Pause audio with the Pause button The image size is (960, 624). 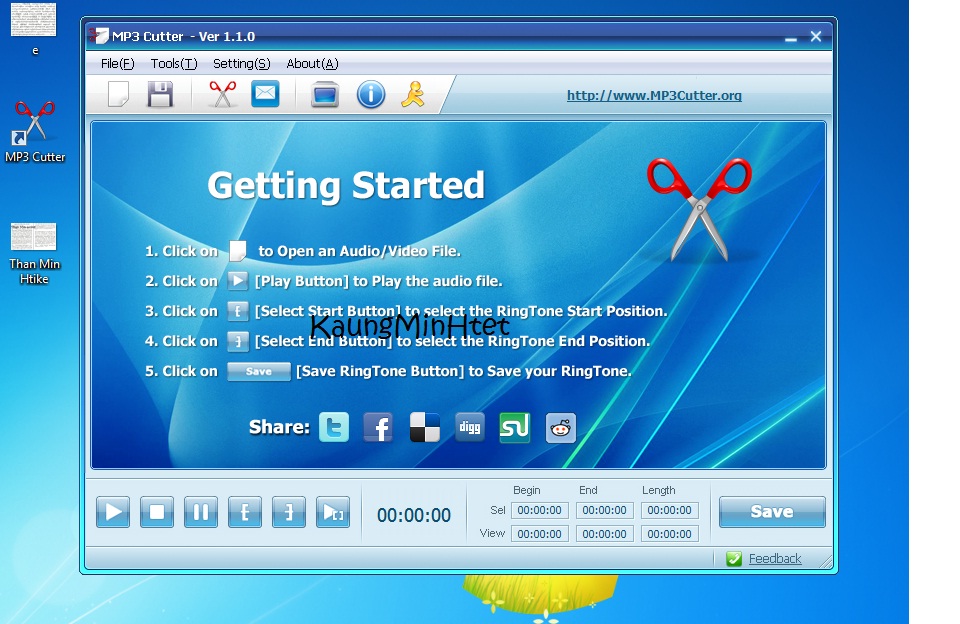click(201, 512)
